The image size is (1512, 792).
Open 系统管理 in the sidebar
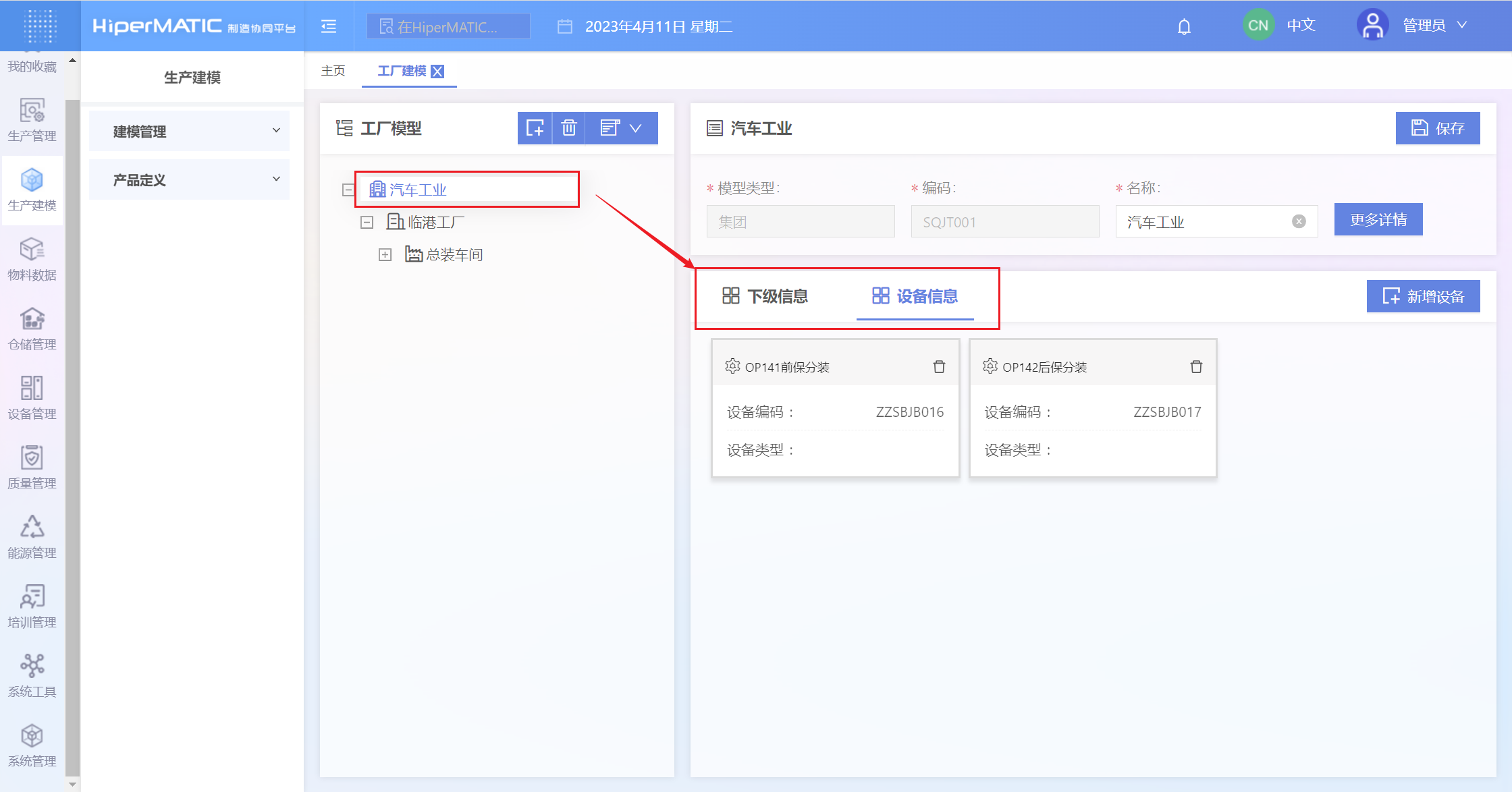point(32,745)
